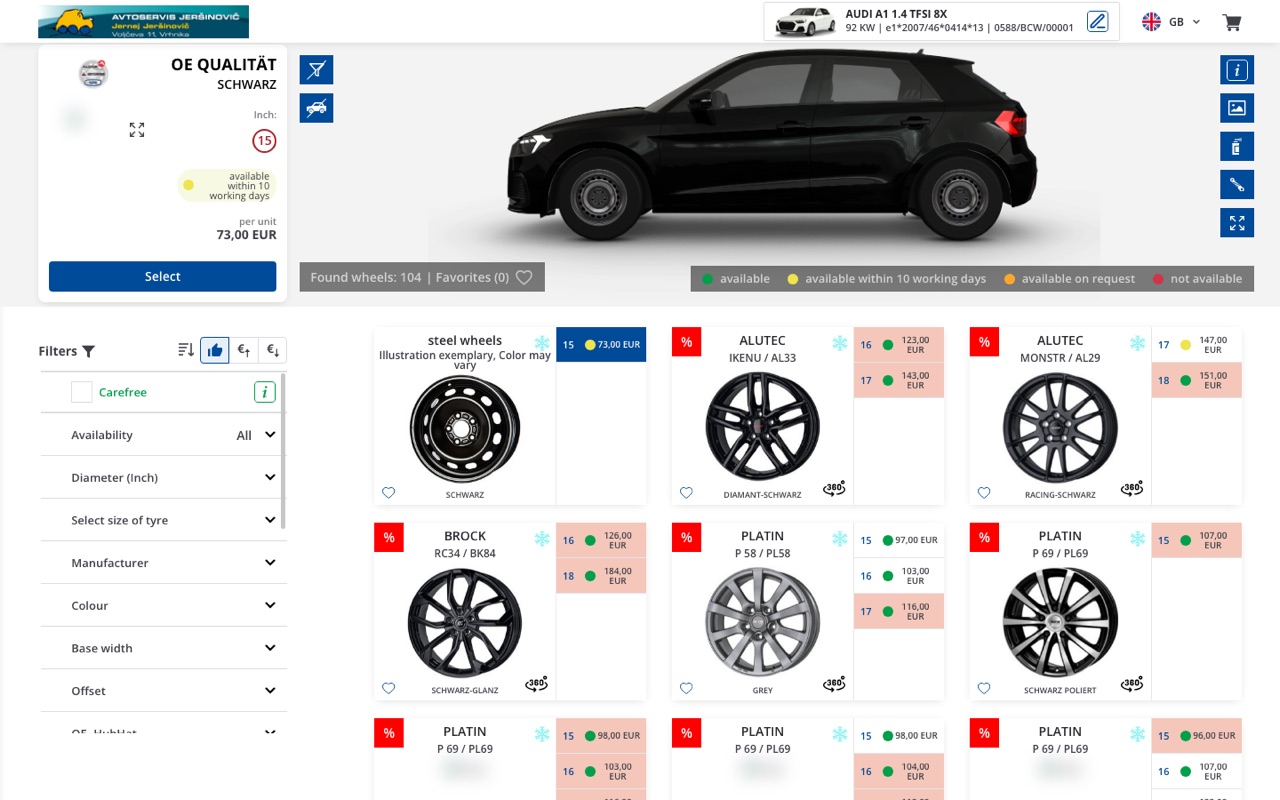The image size is (1280, 800).
Task: Open 360° view of BROCK RC34
Action: click(x=537, y=684)
